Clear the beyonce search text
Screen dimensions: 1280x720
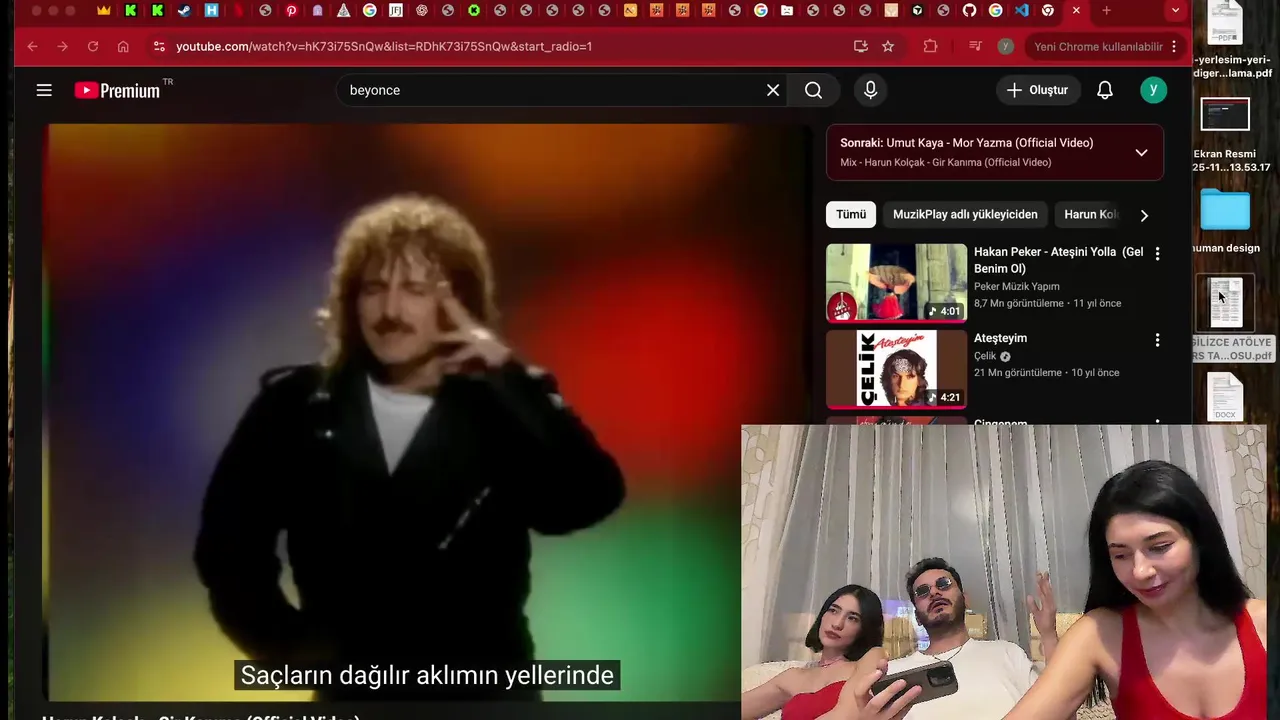773,90
